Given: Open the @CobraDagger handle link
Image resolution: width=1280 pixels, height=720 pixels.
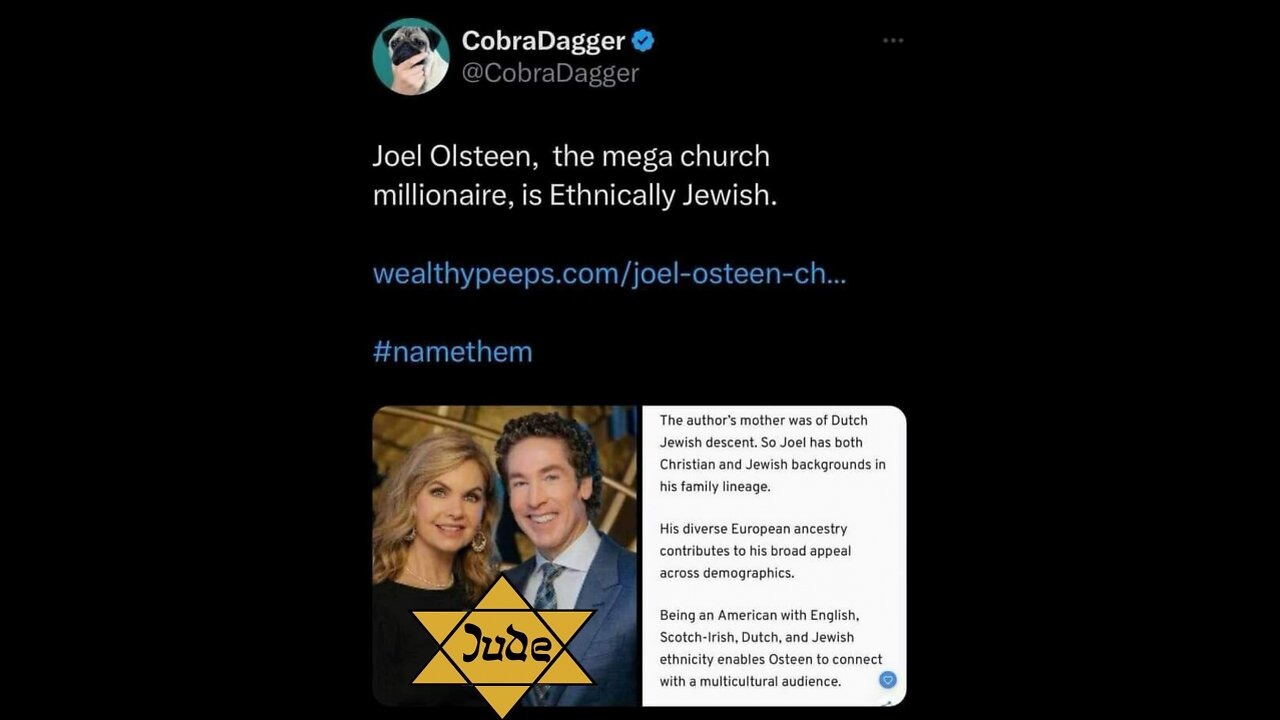Looking at the screenshot, I should pos(550,73).
